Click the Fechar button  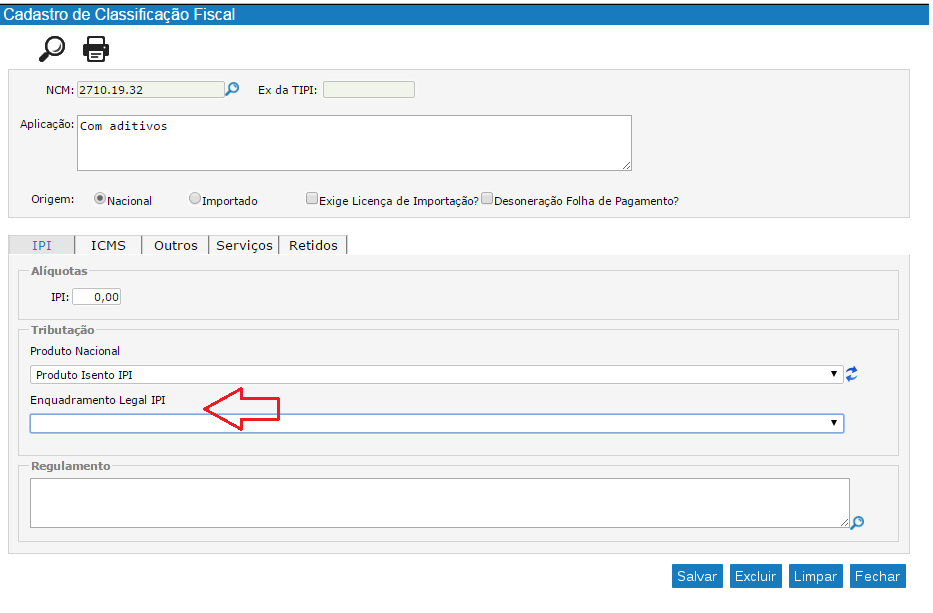pos(878,576)
